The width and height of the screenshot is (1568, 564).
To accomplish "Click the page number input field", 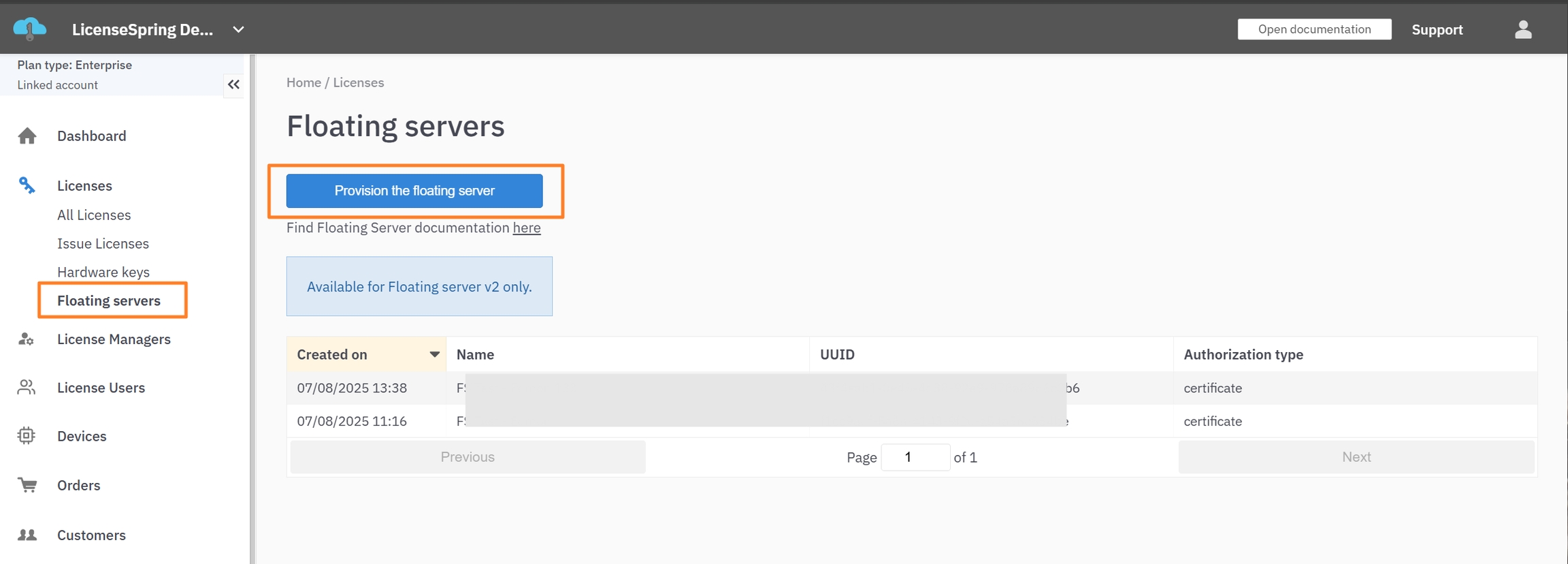I will click(x=915, y=457).
